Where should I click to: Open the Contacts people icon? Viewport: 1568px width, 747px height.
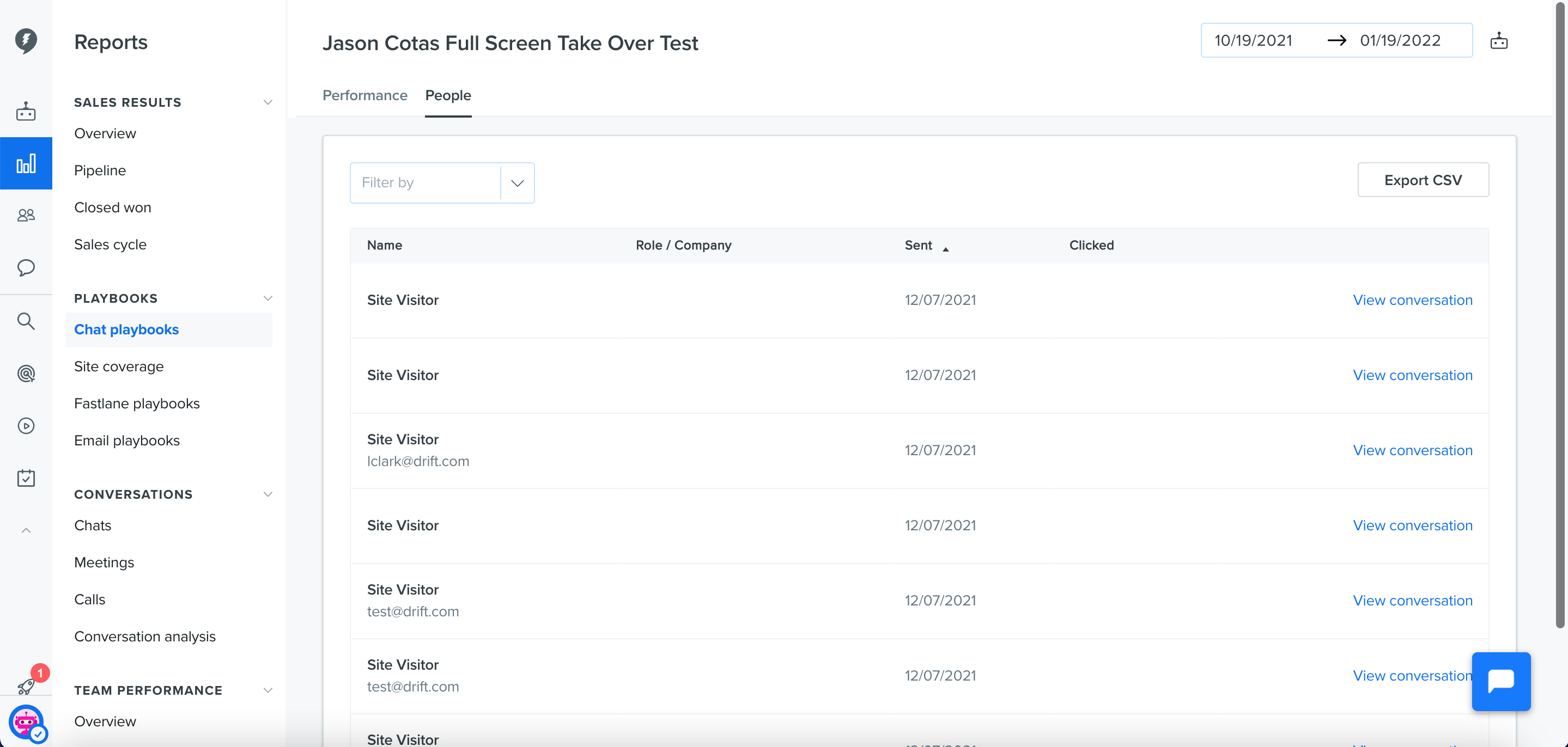(26, 216)
